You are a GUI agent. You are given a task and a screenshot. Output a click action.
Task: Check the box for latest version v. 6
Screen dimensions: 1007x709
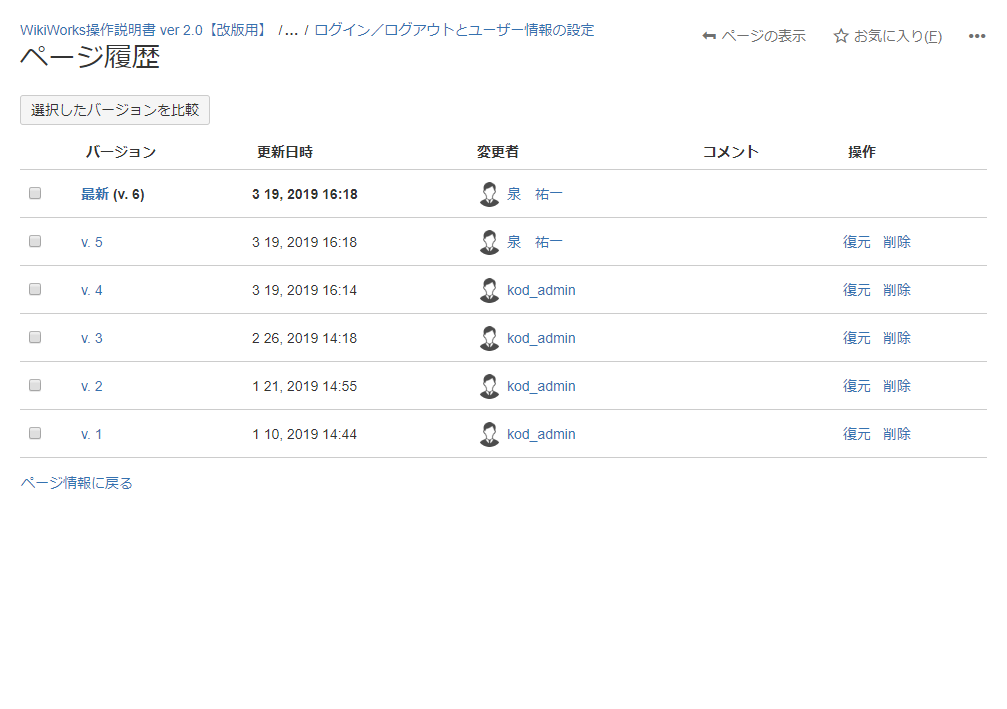click(35, 193)
